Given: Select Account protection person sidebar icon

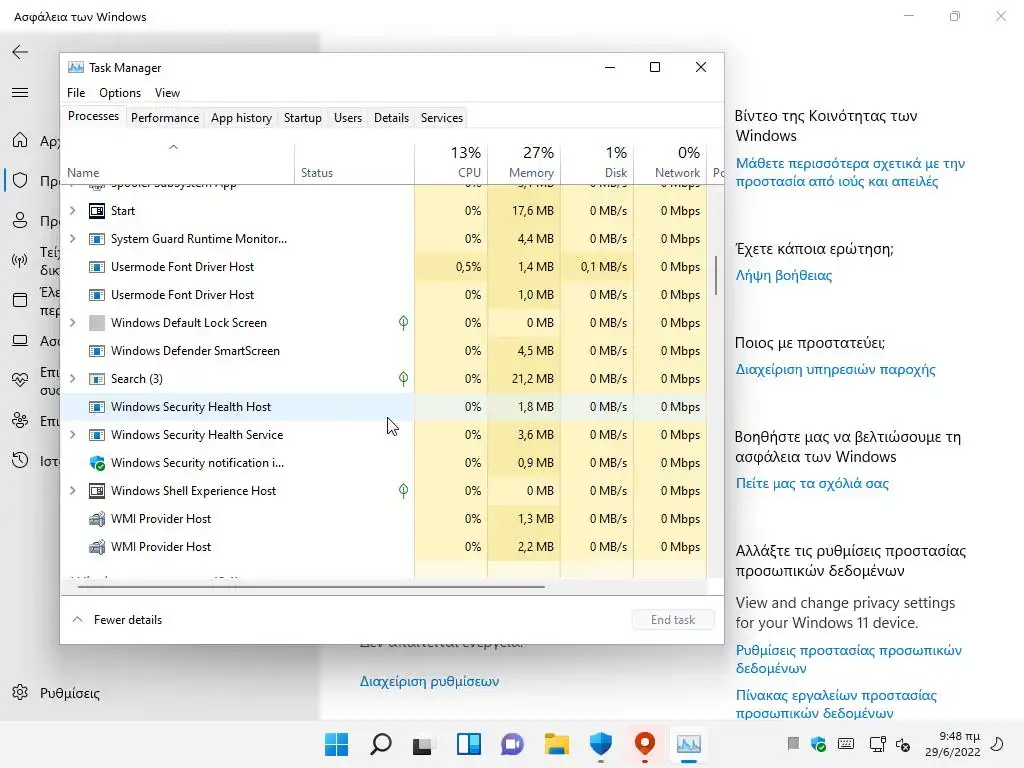Looking at the screenshot, I should 20,220.
